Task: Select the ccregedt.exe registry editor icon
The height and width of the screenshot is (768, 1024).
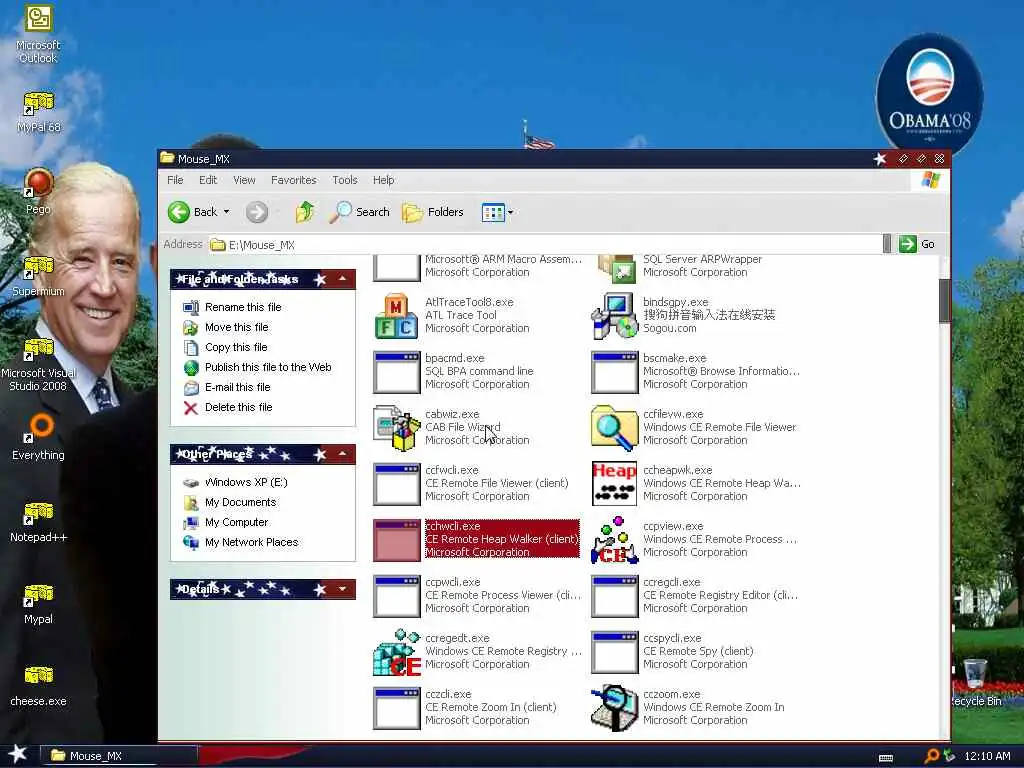Action: (x=396, y=652)
